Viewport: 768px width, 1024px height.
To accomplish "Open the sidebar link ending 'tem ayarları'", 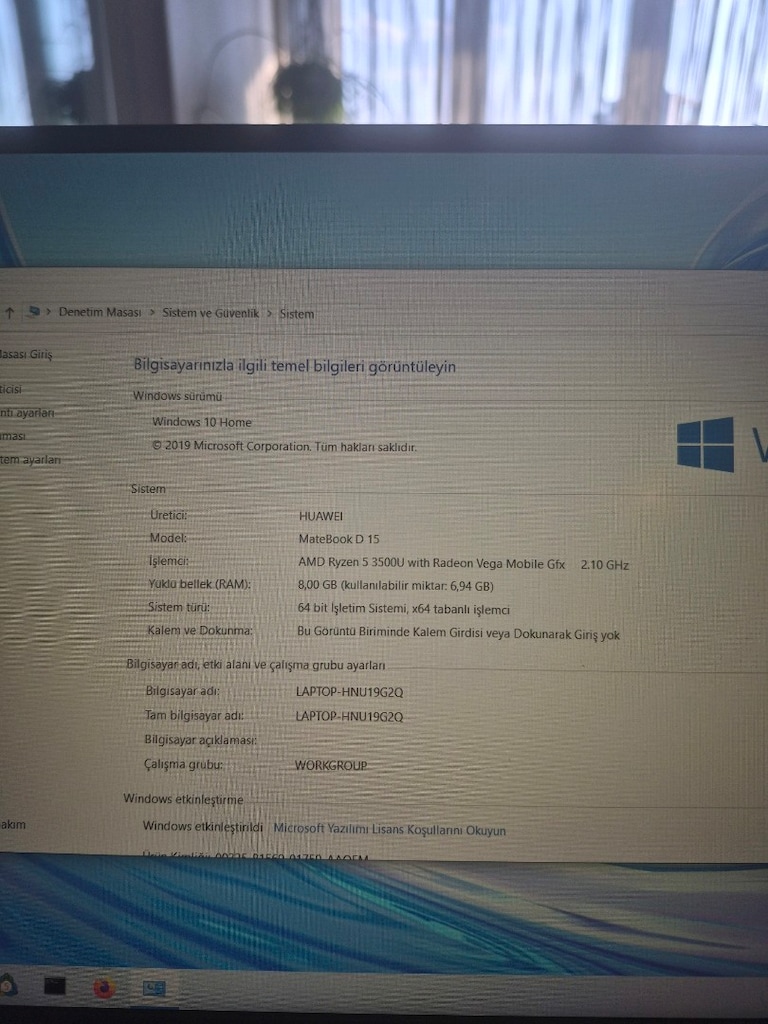I will click(30, 459).
